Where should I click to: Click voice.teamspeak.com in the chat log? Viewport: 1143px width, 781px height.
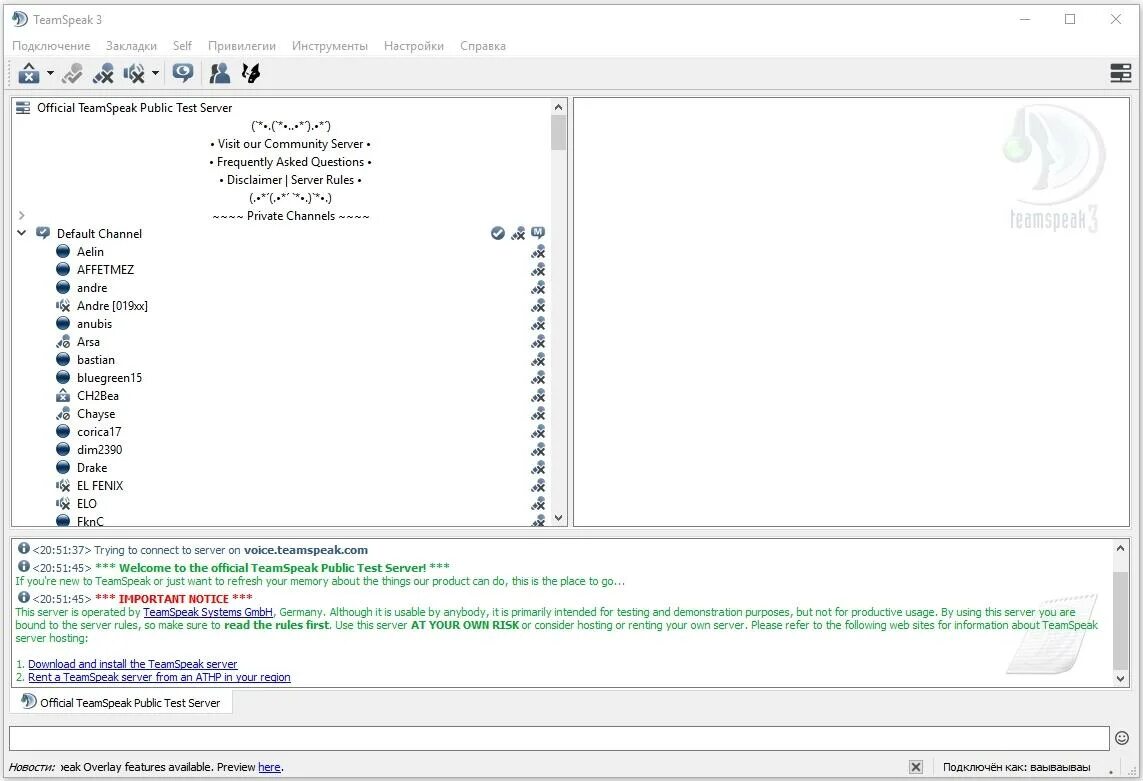(305, 550)
